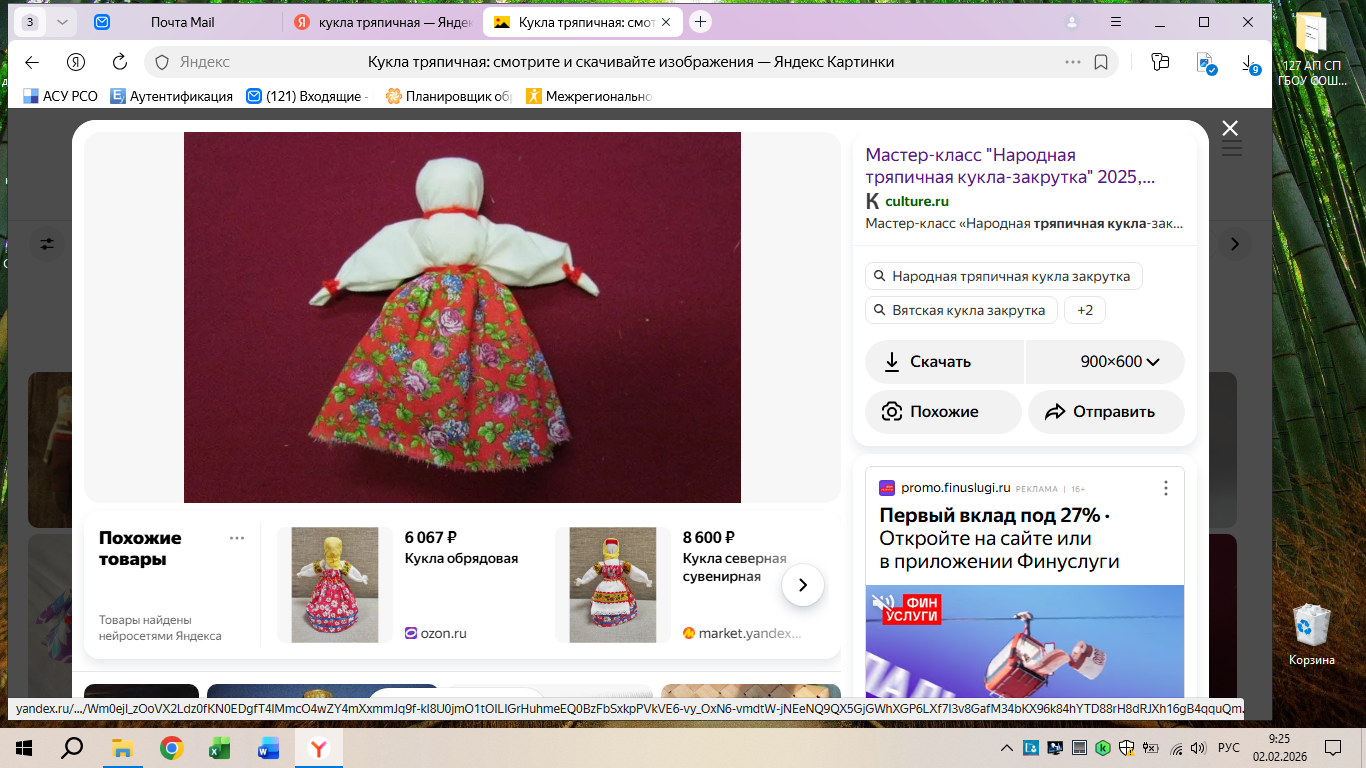
Task: Unmute the Finuslugi ad video
Action: click(883, 603)
